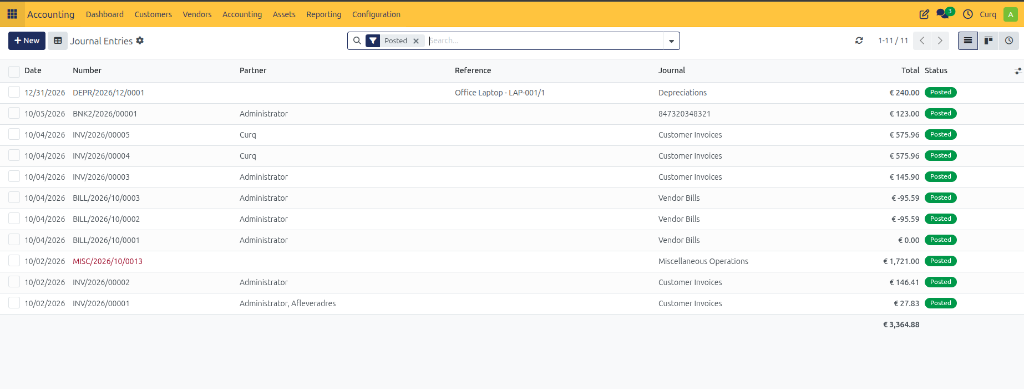Viewport: 1024px width, 389px height.
Task: Click the Accounting app title
Action: tap(51, 14)
